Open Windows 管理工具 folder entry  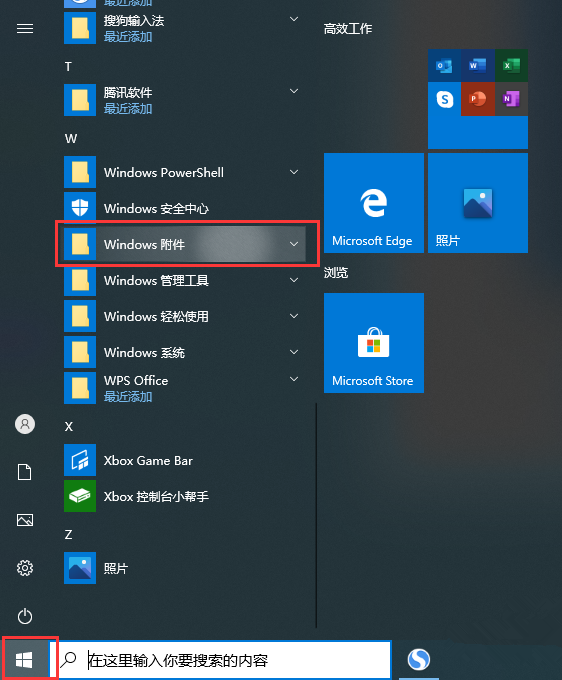point(185,281)
